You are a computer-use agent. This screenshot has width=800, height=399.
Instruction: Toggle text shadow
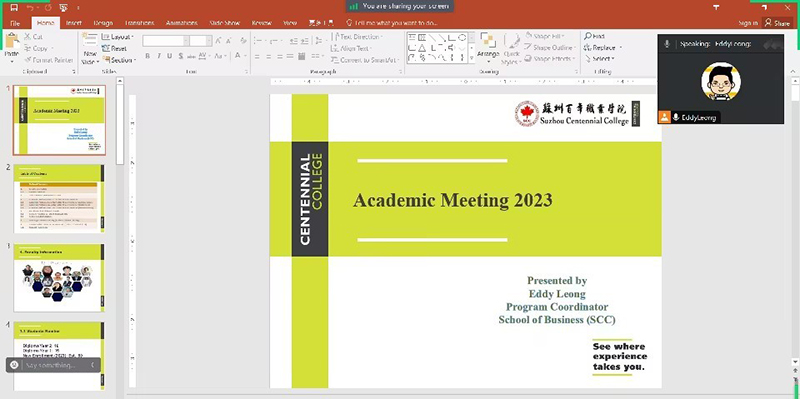181,56
